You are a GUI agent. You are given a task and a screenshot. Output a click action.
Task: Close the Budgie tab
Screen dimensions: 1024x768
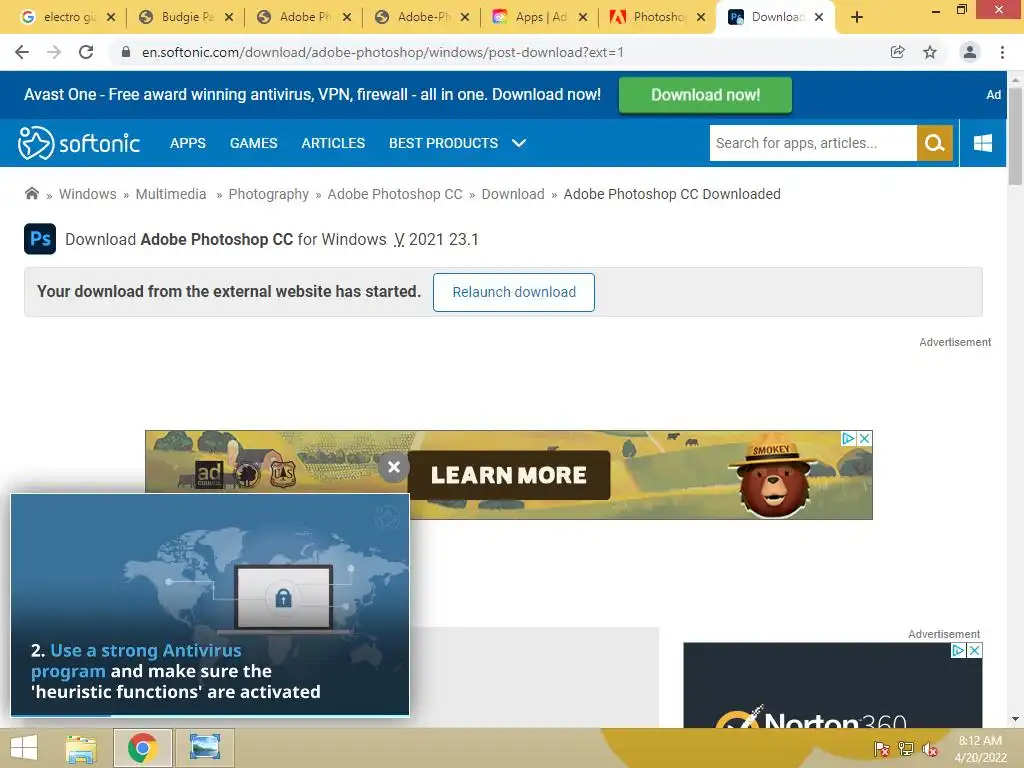tap(229, 17)
